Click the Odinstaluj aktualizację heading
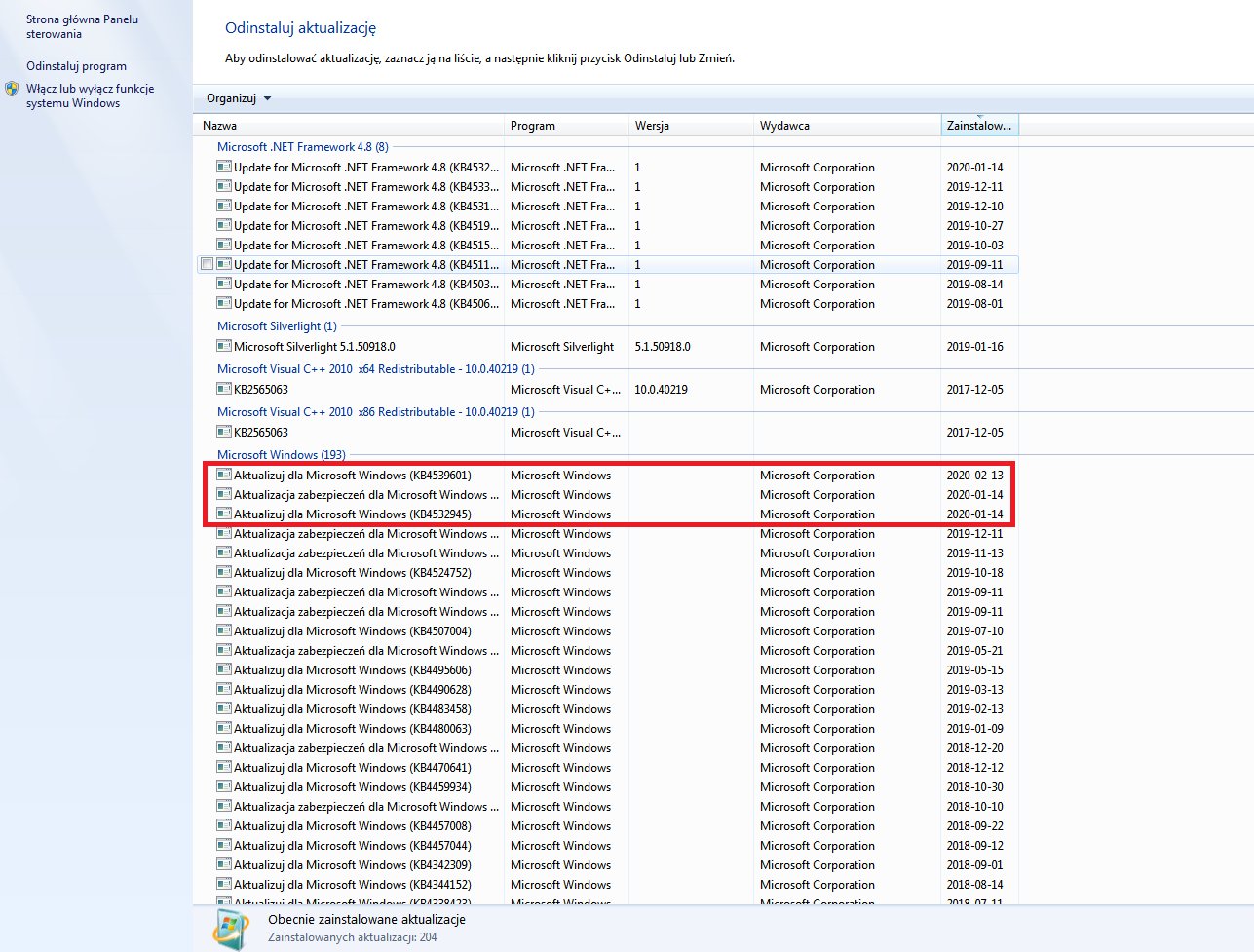 pos(300,28)
